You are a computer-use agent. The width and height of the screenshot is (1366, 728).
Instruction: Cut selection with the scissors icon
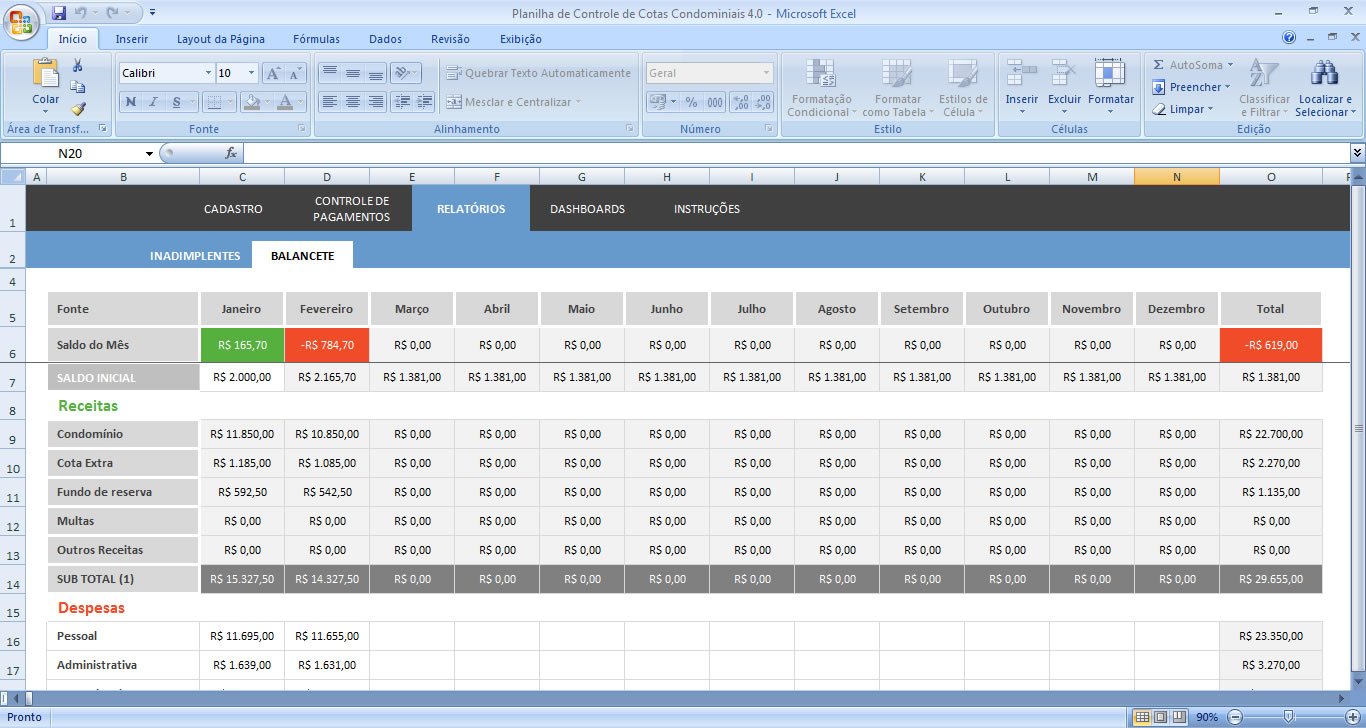tap(78, 65)
